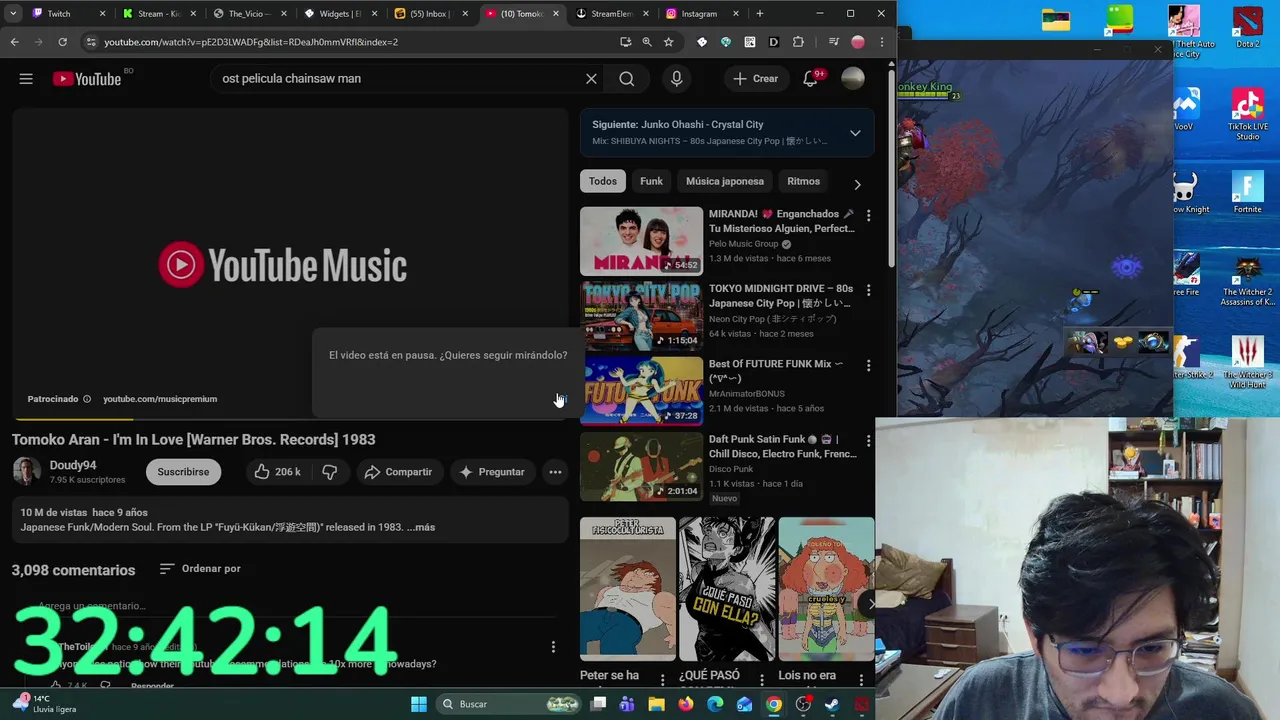Open the ¿QUÉ PASÓ CON ELLA? short thumbnail
This screenshot has width=1280, height=720.
727,589
